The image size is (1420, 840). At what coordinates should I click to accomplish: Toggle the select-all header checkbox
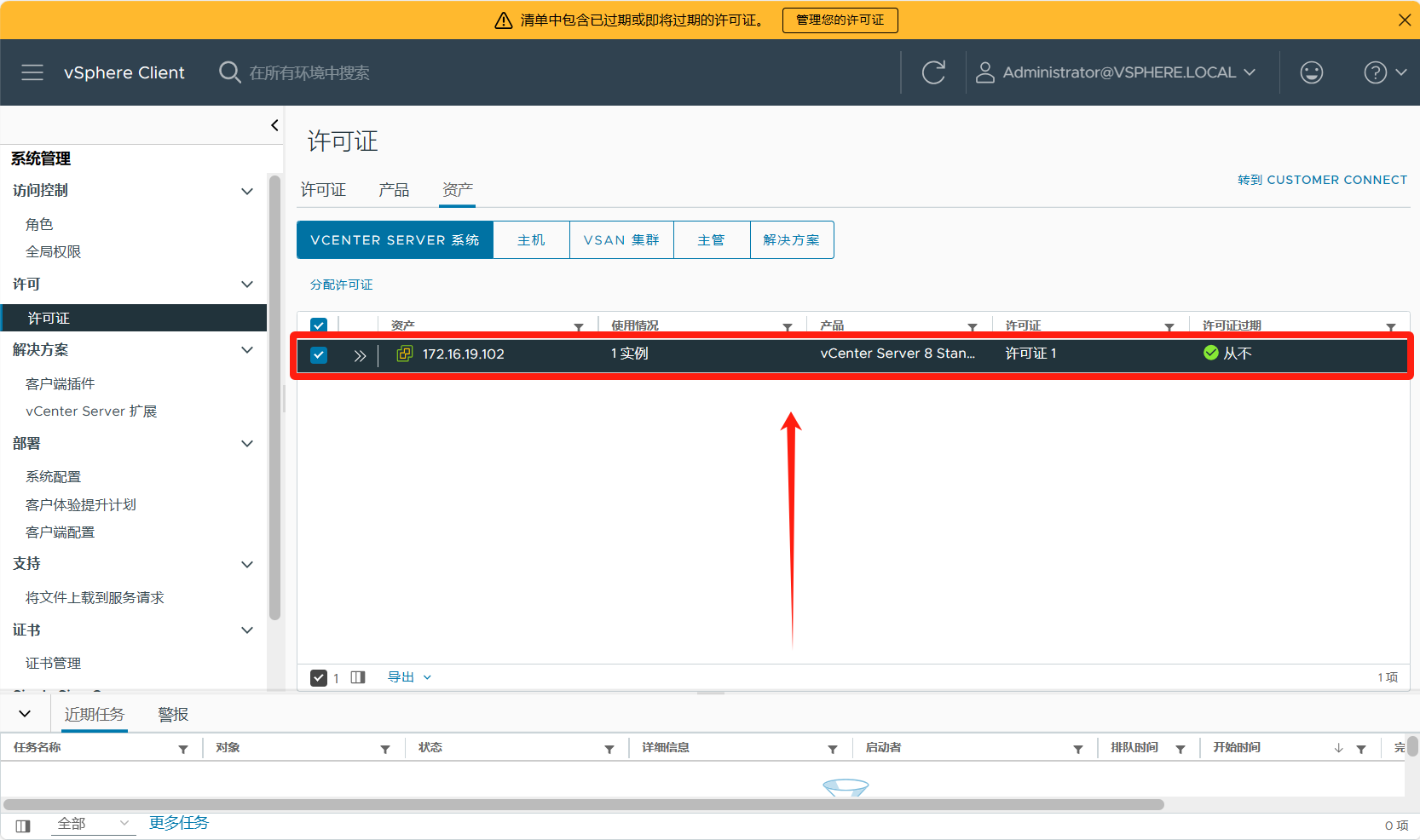[319, 325]
